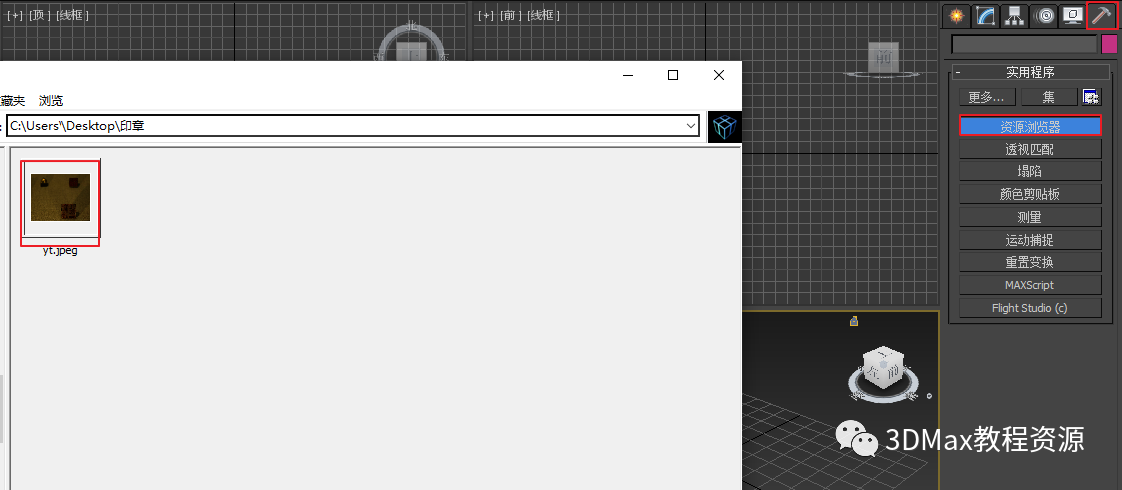
Task: Open the MAXScript utility
Action: point(1030,285)
